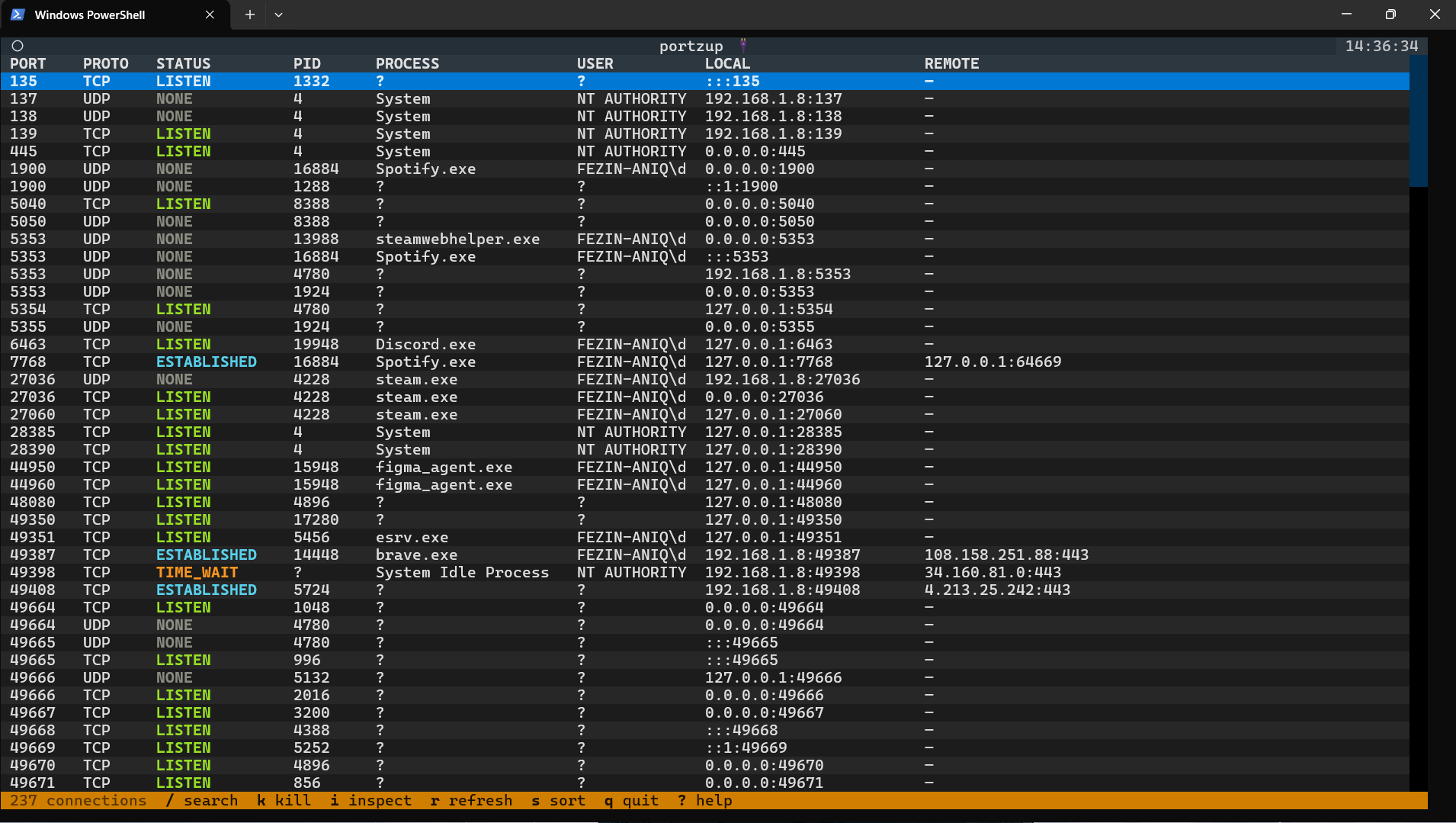Click the refresh shortcut in footer

[471, 801]
